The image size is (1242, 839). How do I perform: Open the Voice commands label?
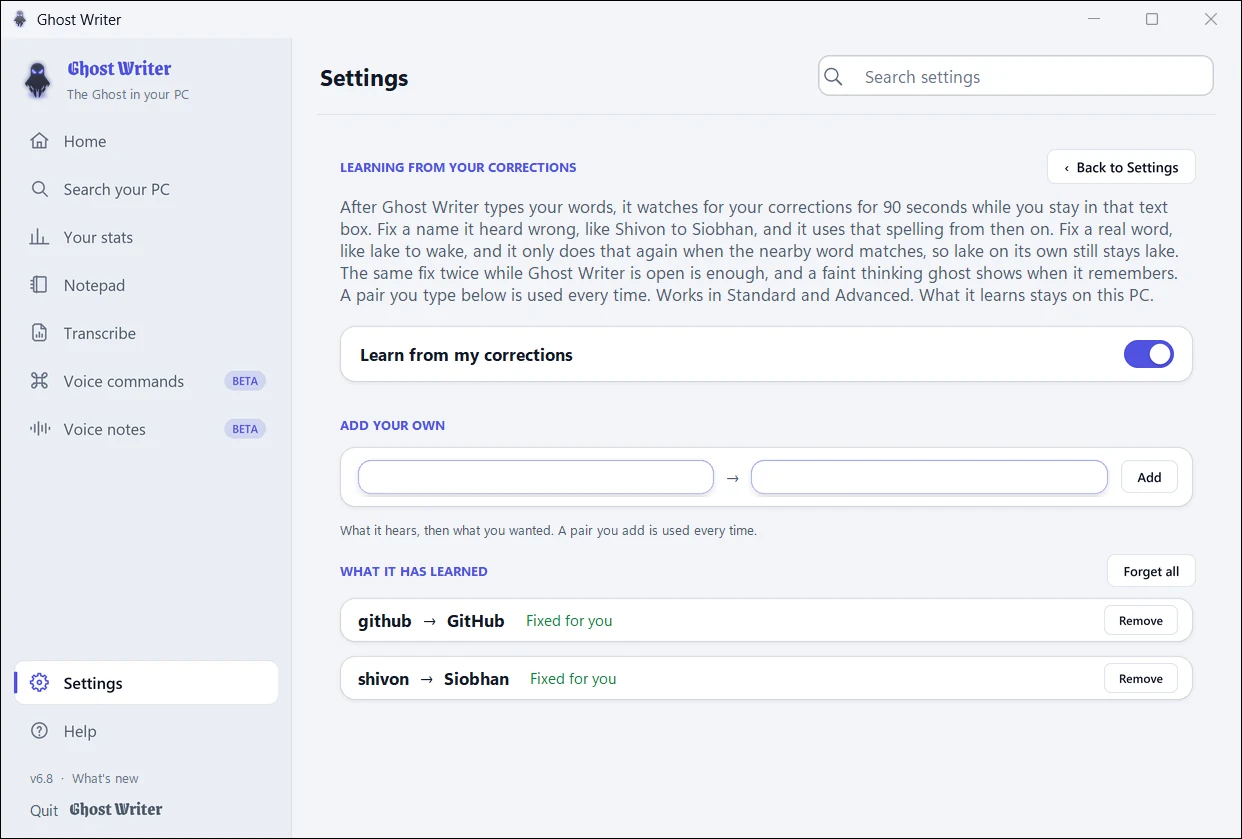124,381
